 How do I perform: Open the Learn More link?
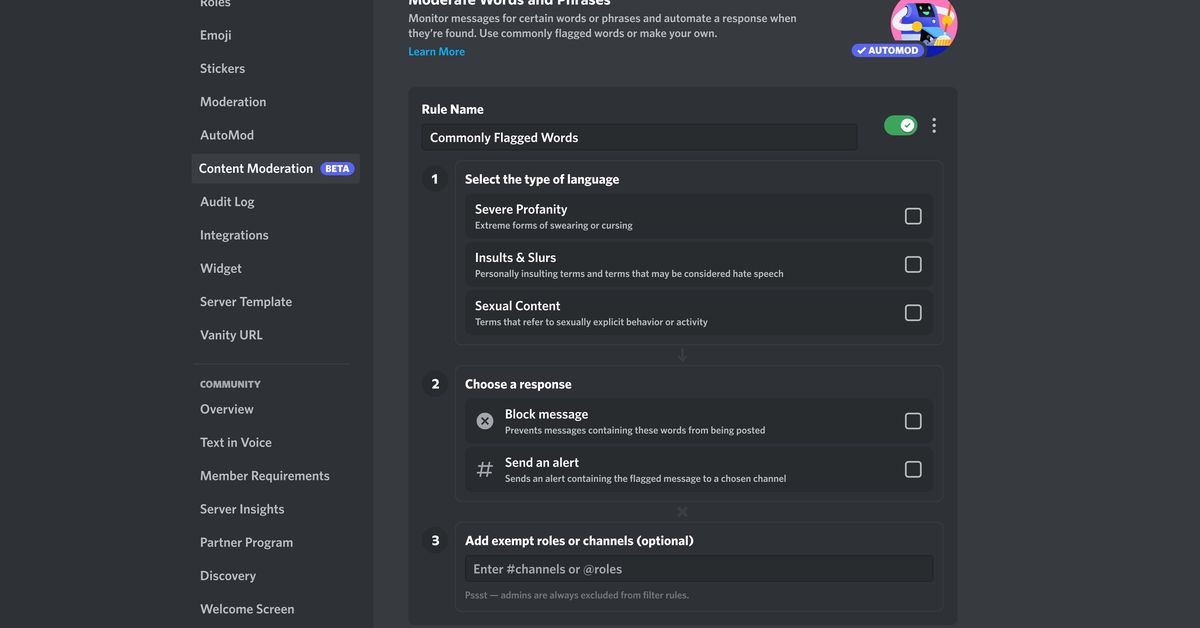tap(436, 52)
